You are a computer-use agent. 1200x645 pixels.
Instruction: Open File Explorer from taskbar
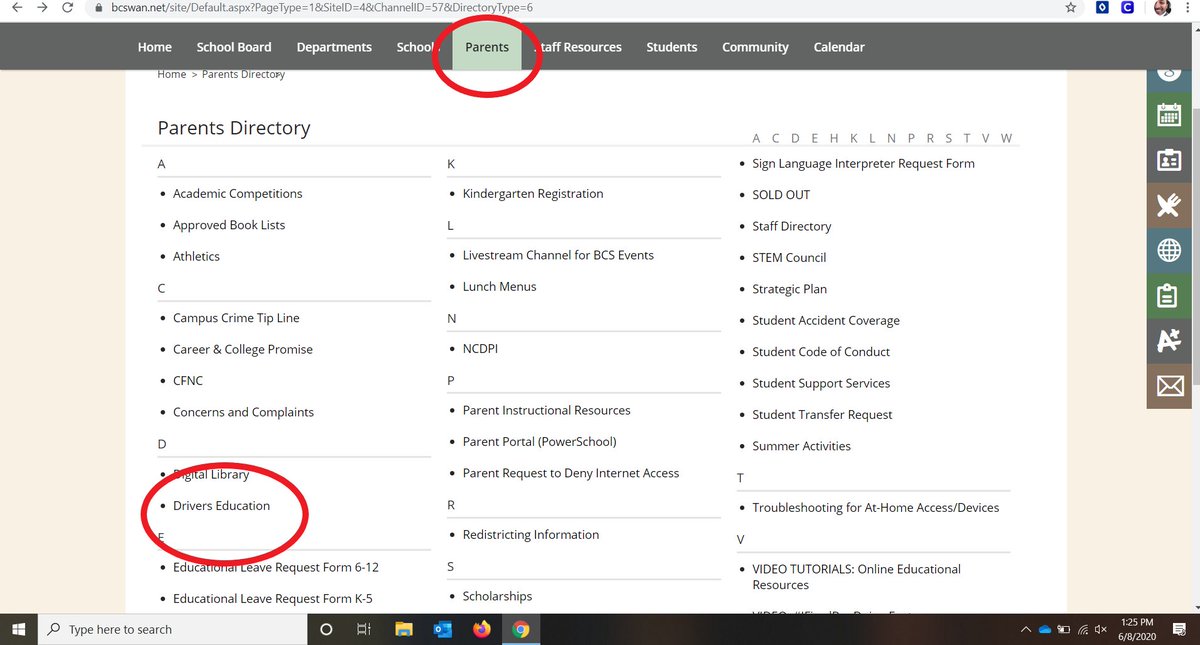point(404,629)
